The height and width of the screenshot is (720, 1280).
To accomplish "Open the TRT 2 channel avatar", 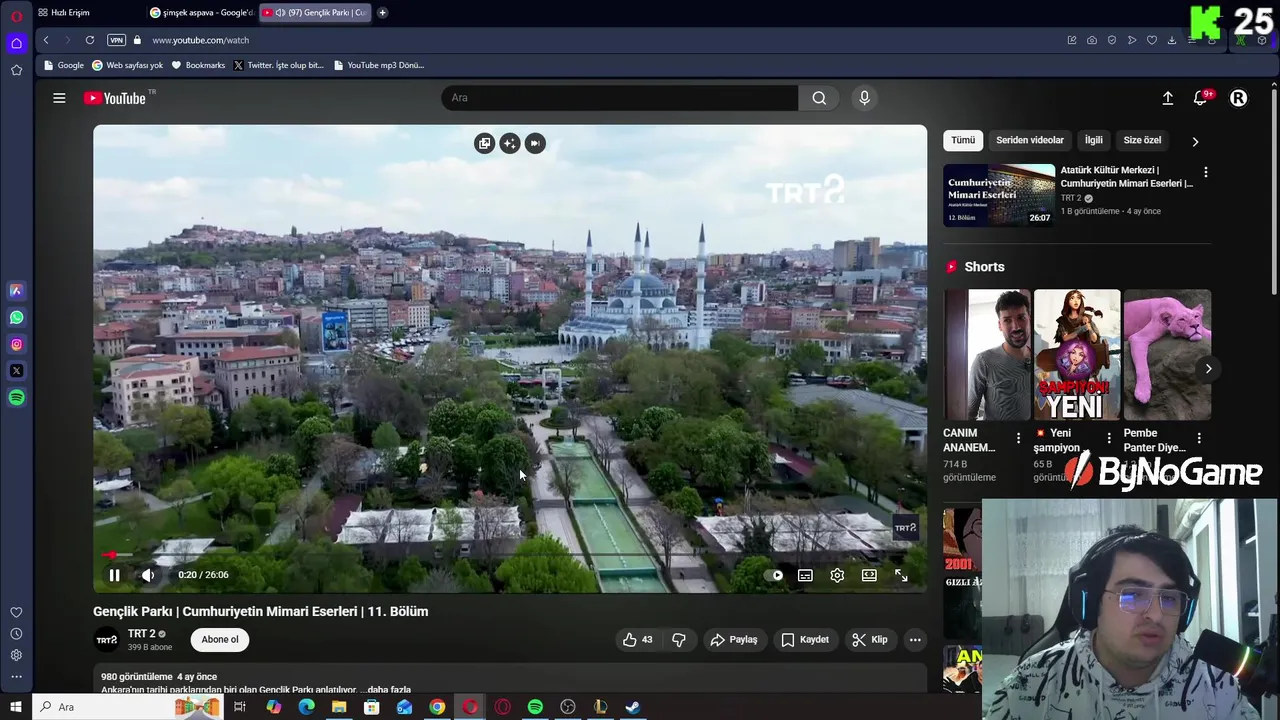I will 106,640.
